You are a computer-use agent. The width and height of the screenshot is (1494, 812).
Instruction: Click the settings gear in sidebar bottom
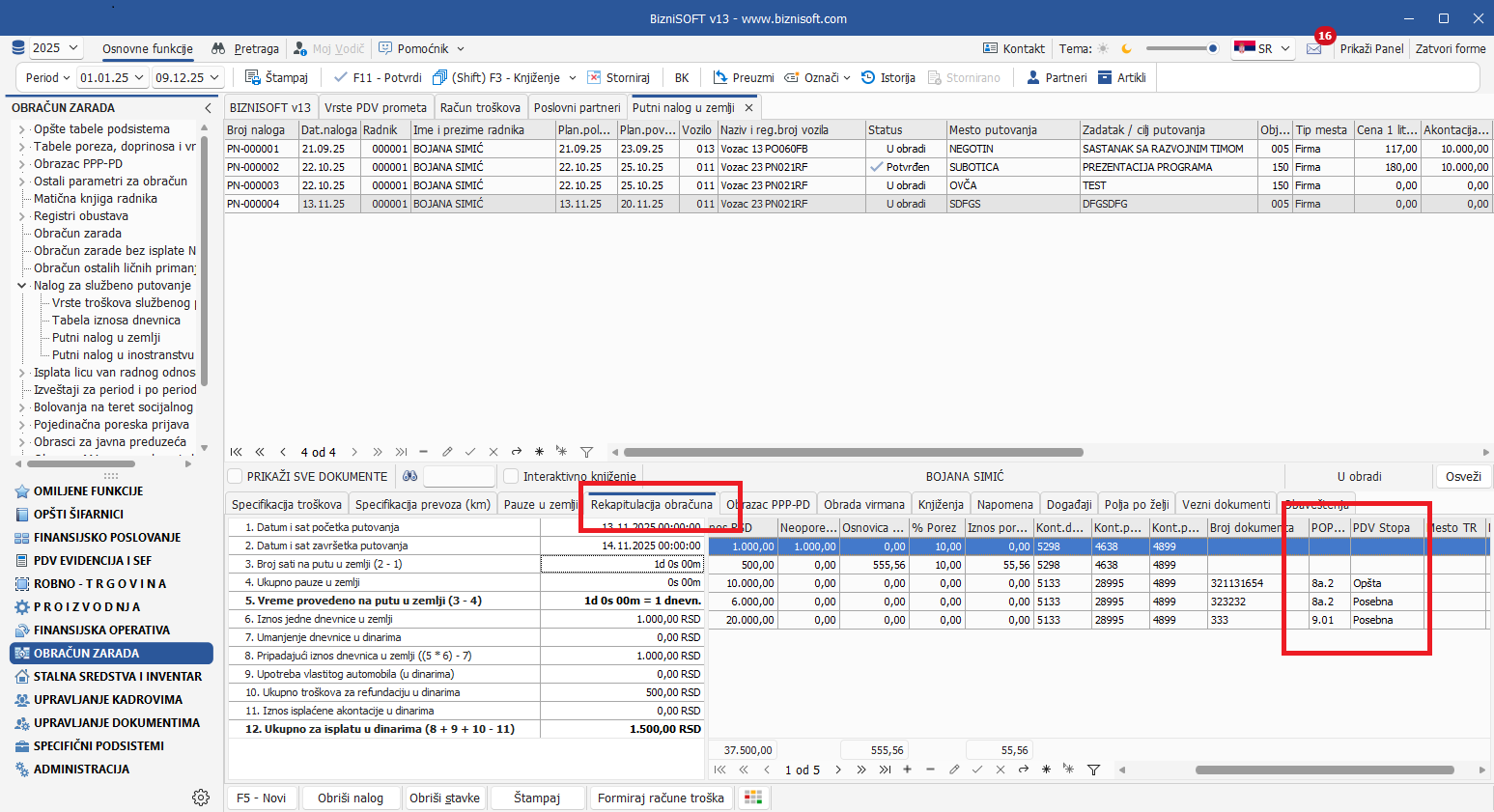pyautogui.click(x=201, y=798)
